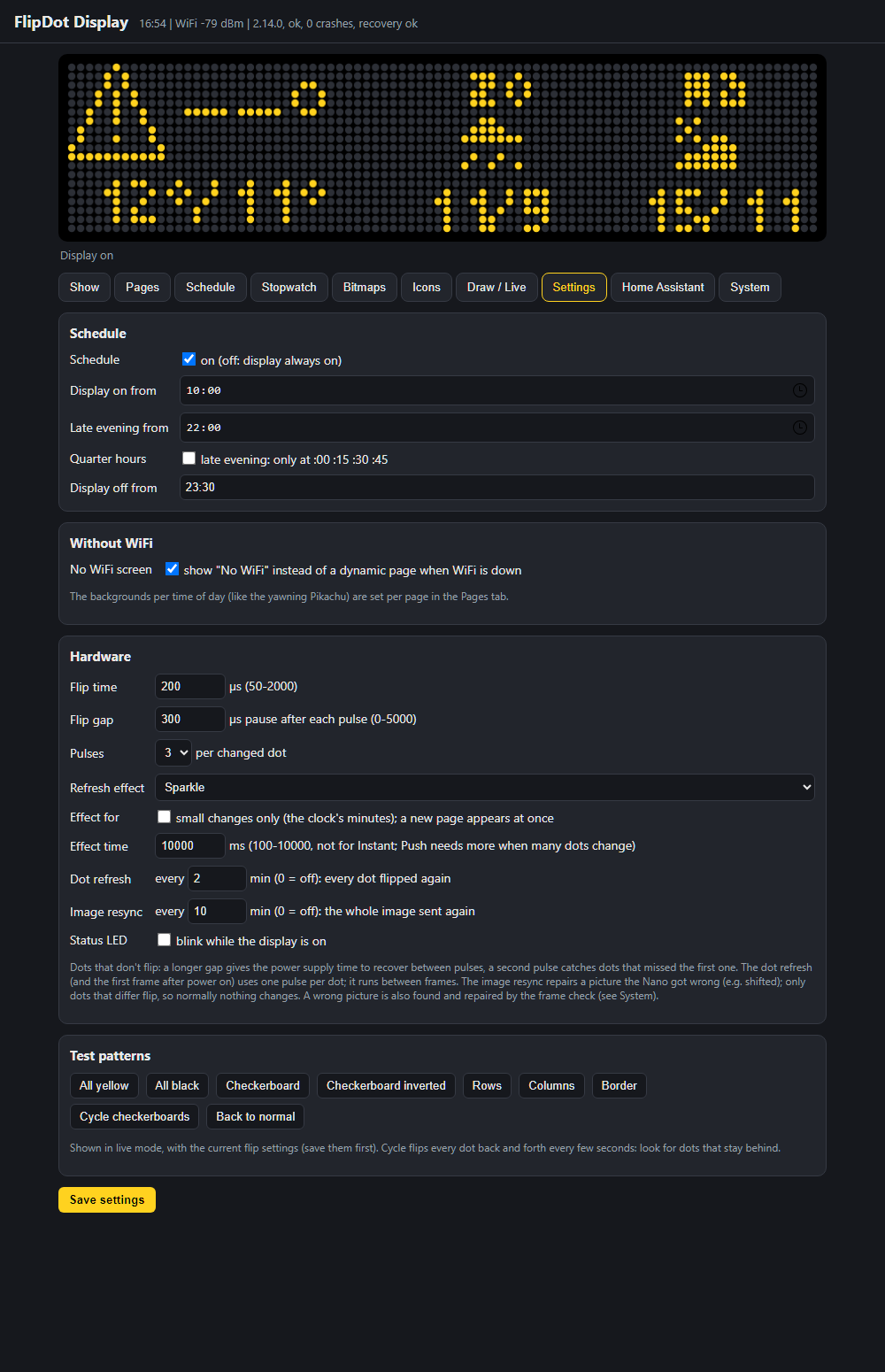The height and width of the screenshot is (1372, 885).
Task: Click the Image resync minutes field
Action: point(217,911)
